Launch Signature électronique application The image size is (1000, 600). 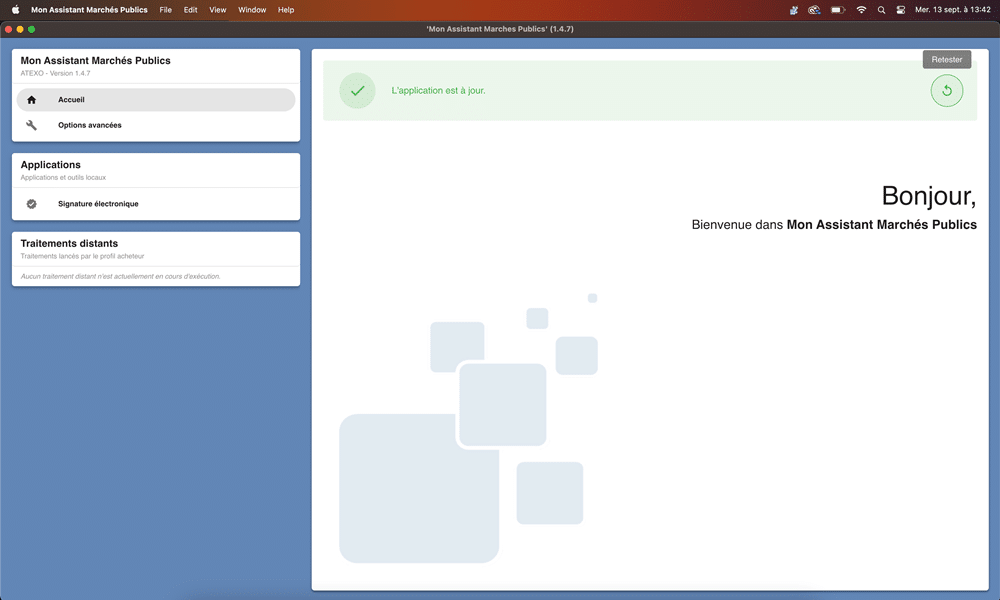coord(156,204)
